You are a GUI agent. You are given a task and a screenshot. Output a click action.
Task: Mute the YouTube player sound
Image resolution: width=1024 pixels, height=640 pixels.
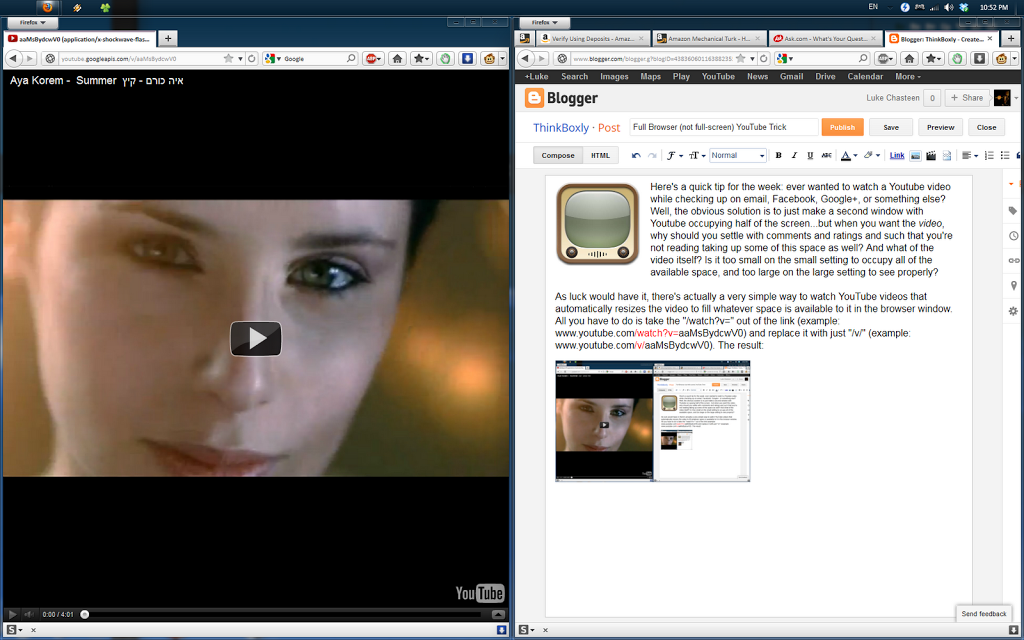coord(29,615)
